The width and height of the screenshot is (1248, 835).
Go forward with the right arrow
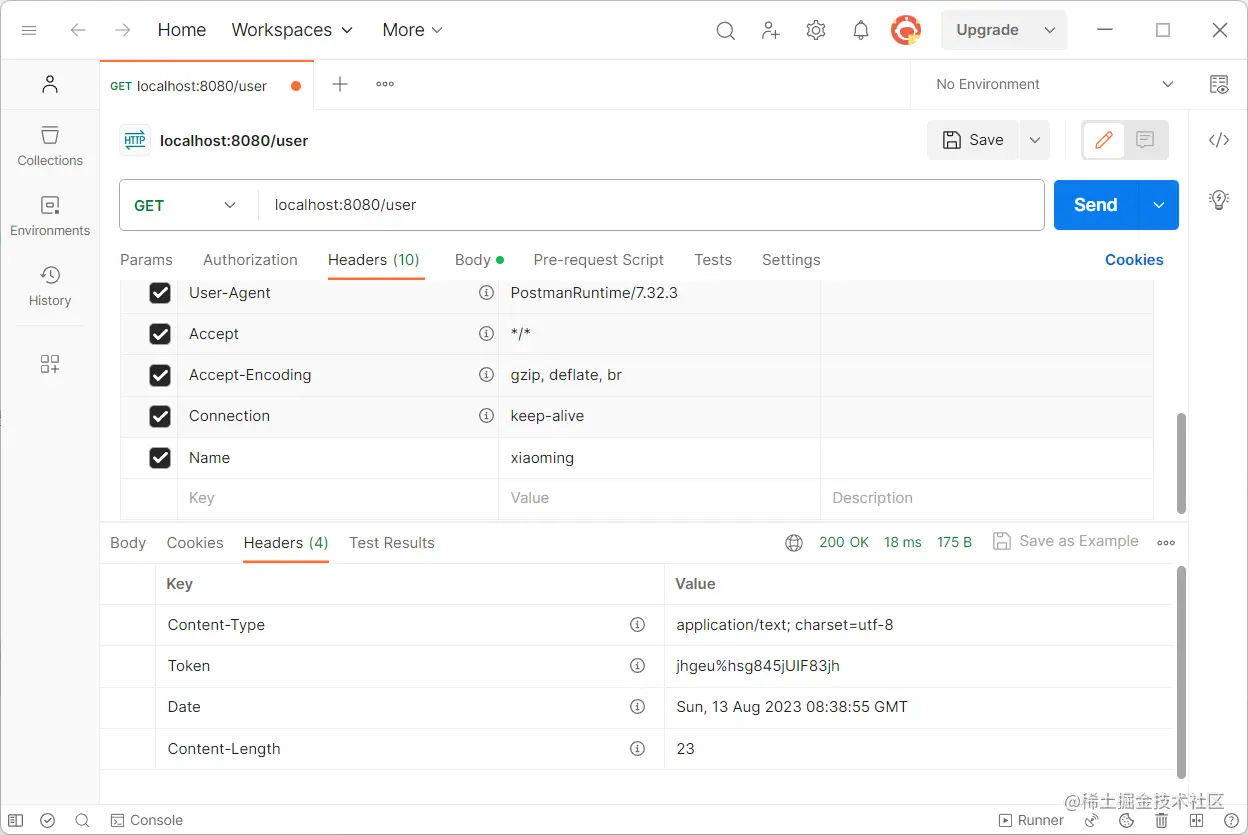coord(122,30)
